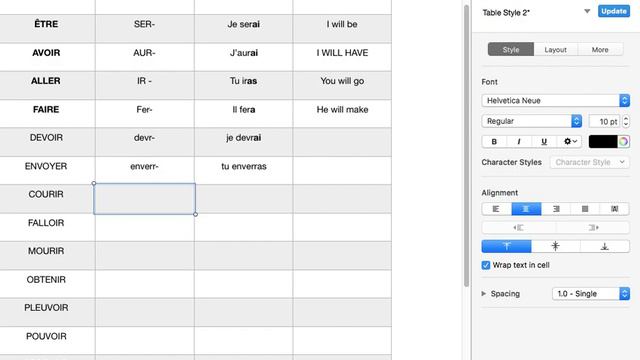Increase text indent level
Screen dimensions: 640x360
point(593,227)
